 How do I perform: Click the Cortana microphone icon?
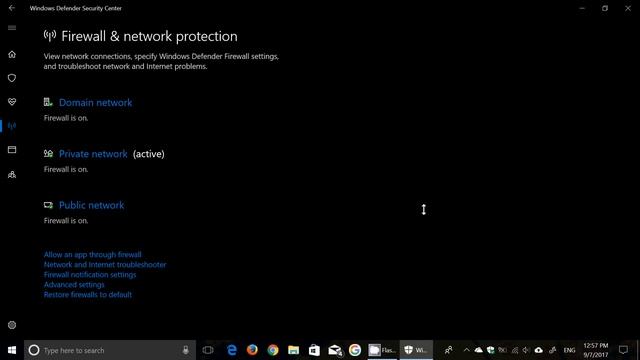click(185, 350)
